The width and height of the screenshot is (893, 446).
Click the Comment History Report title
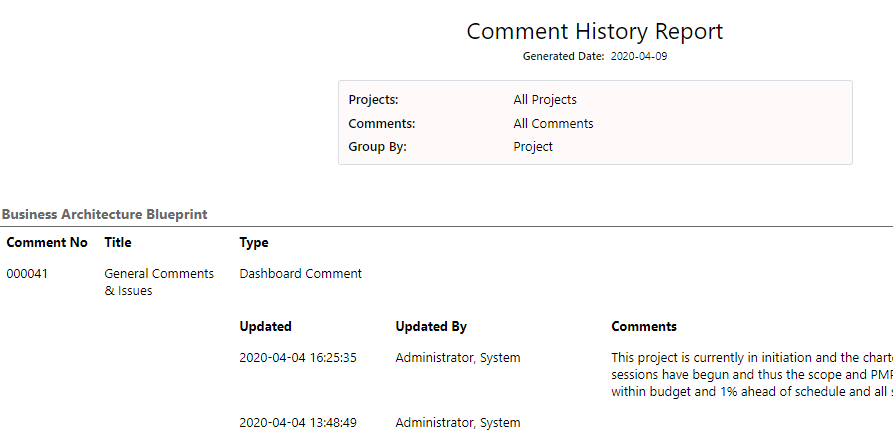pos(595,31)
